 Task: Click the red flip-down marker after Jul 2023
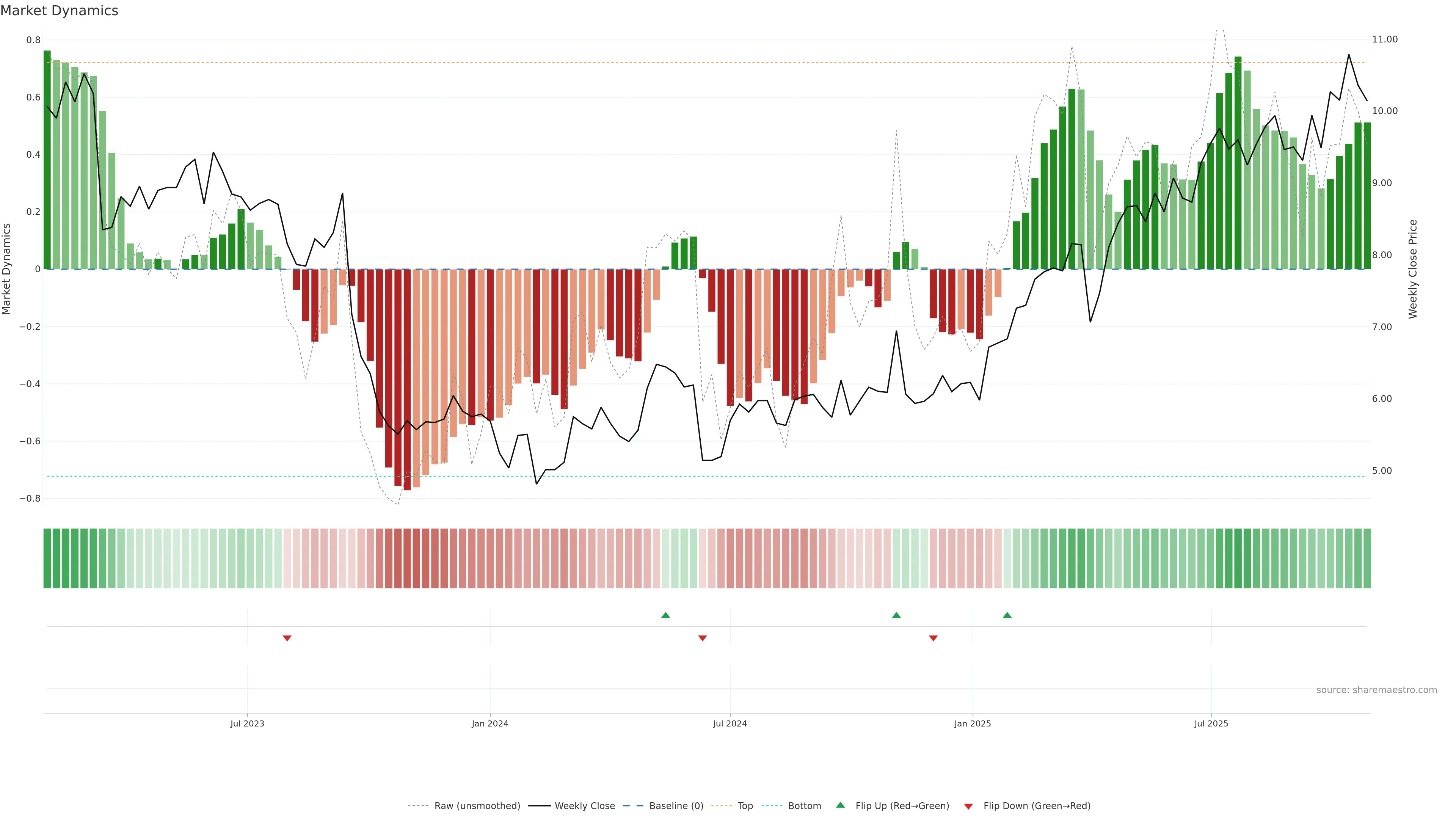tap(287, 638)
